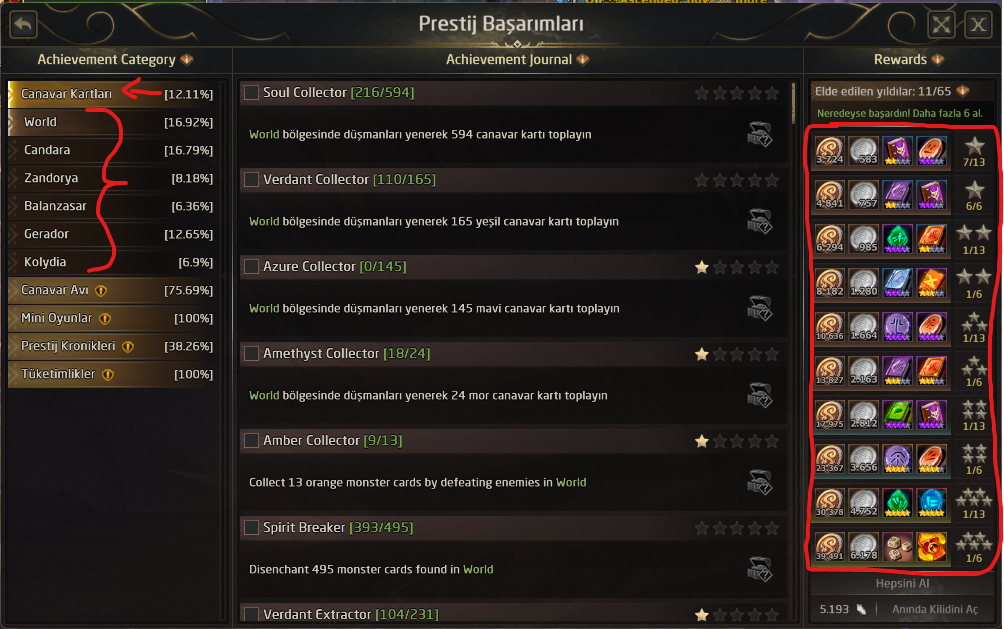The height and width of the screenshot is (629, 1004).
Task: Click the Amber Collector chest icon
Action: [759, 482]
